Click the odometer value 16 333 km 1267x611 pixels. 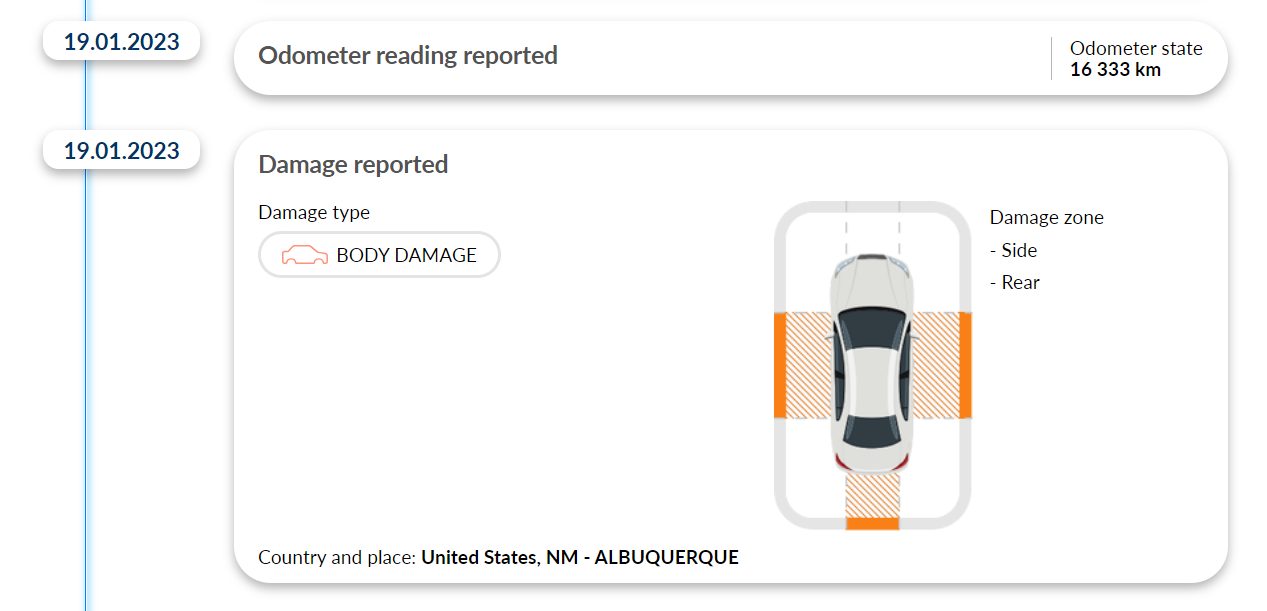[1115, 69]
